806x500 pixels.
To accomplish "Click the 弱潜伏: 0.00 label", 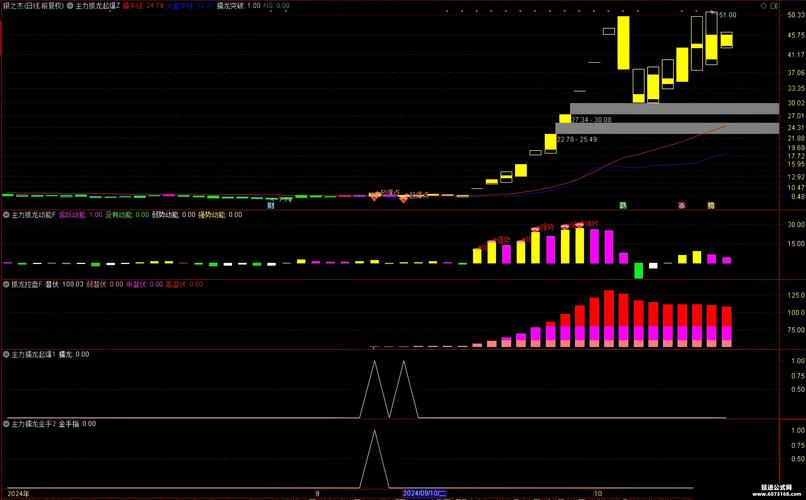I will point(105,284).
